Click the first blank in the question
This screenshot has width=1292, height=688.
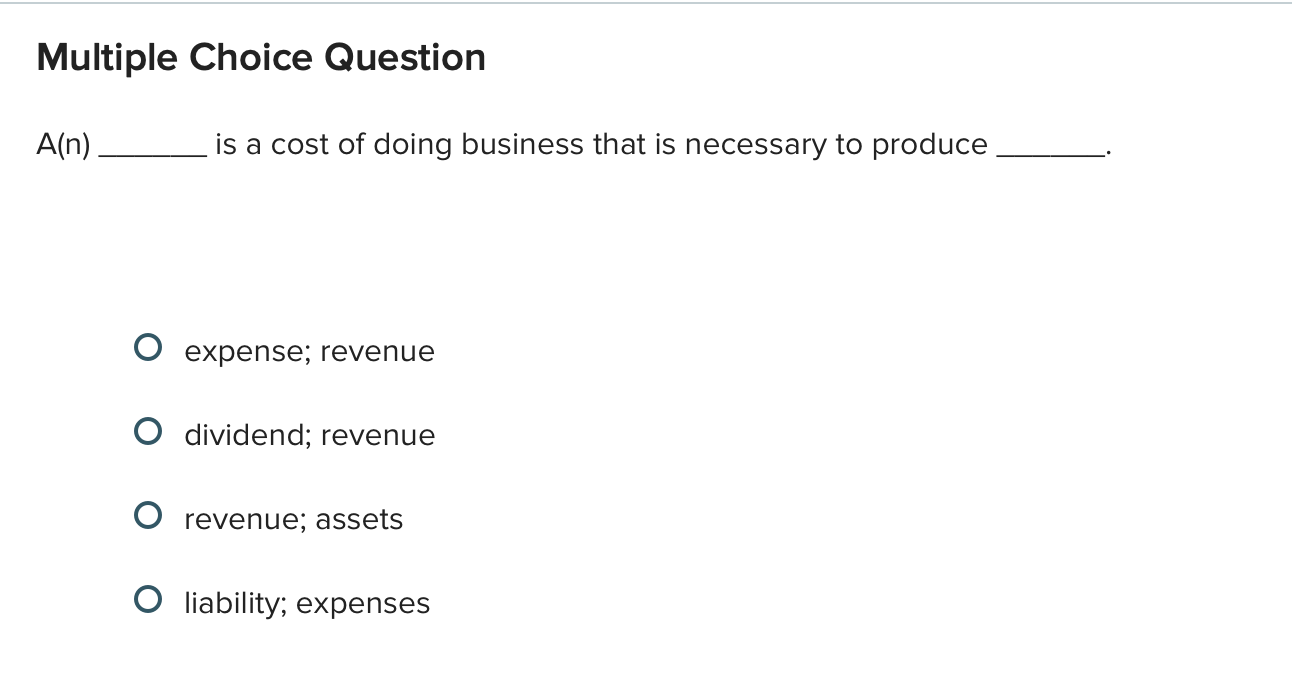click(154, 146)
